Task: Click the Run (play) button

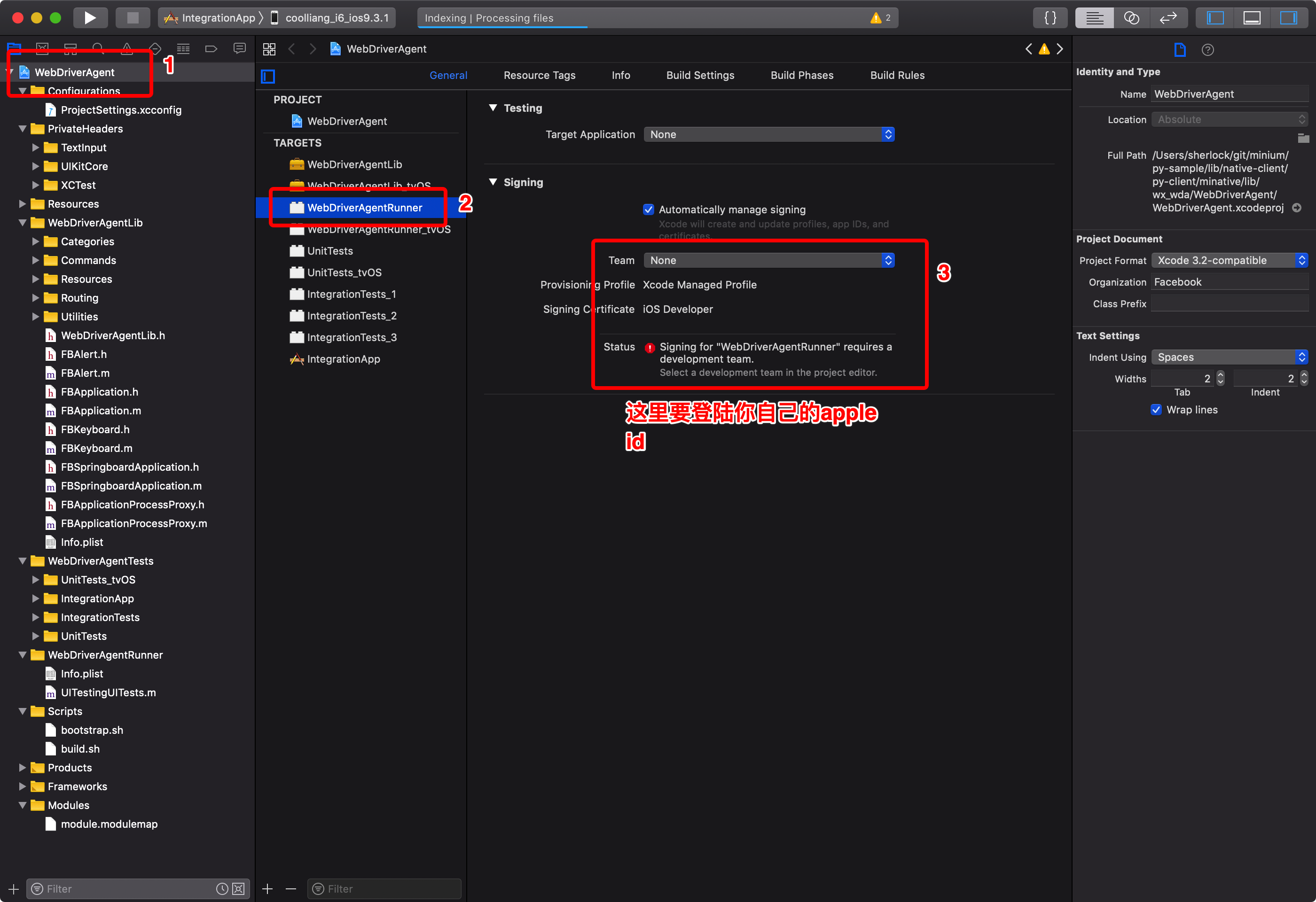Action: [89, 17]
